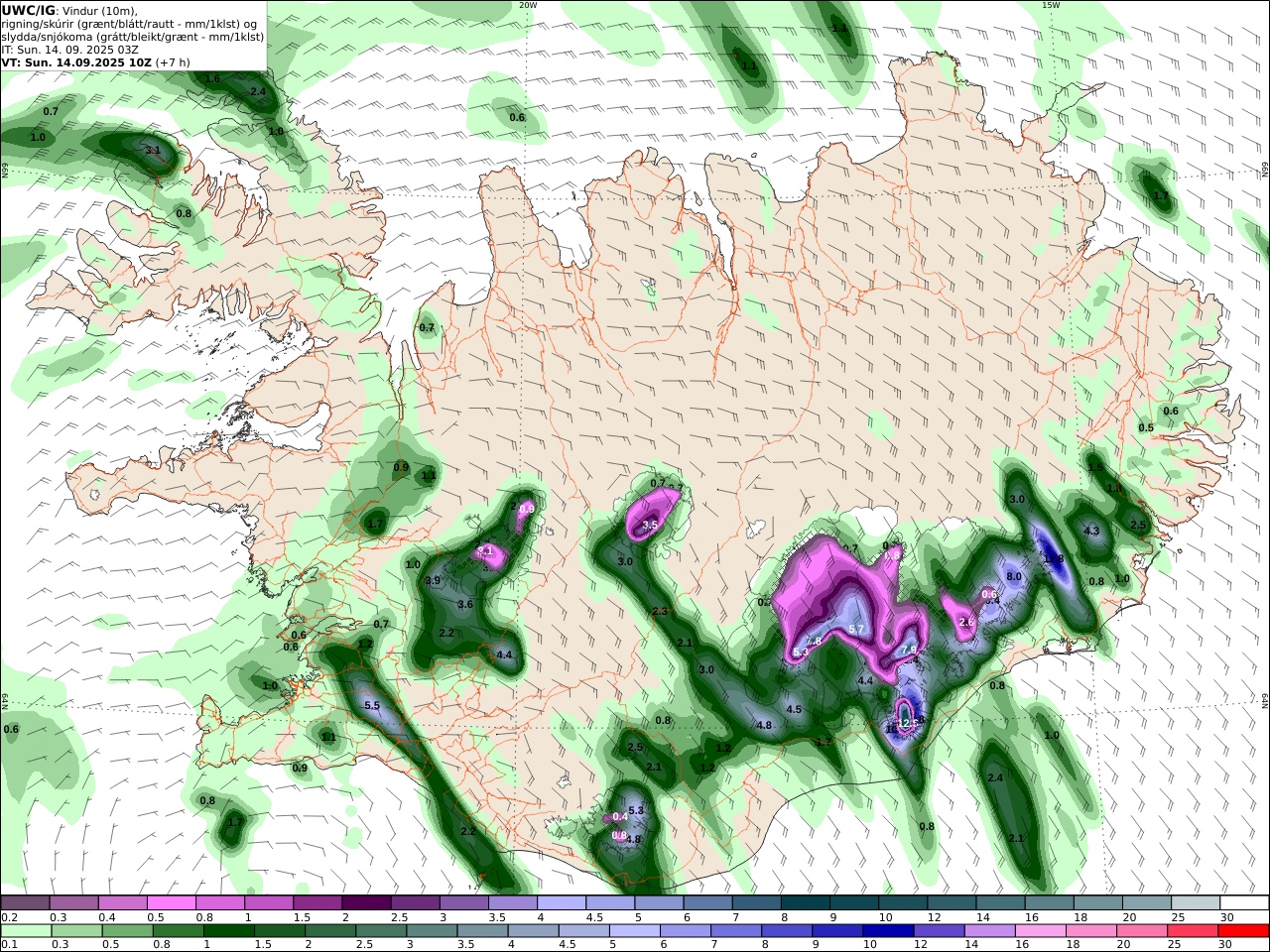This screenshot has height=952, width=1270.
Task: Pick the snow legend swatch between 20 and 25
Action: coord(1147,903)
